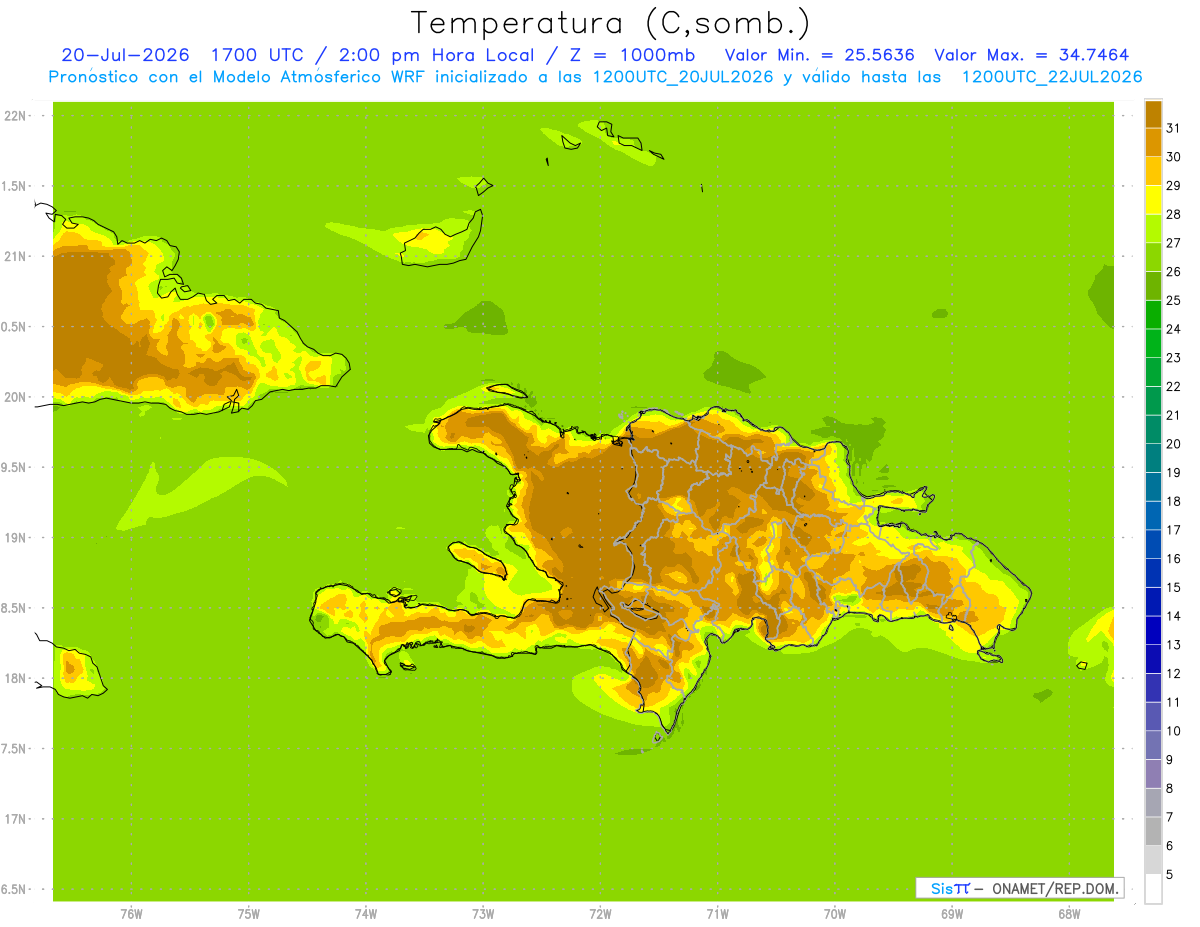Screen dimensions: 1200x927
Task: Click the 72W longitude label
Action: click(600, 913)
